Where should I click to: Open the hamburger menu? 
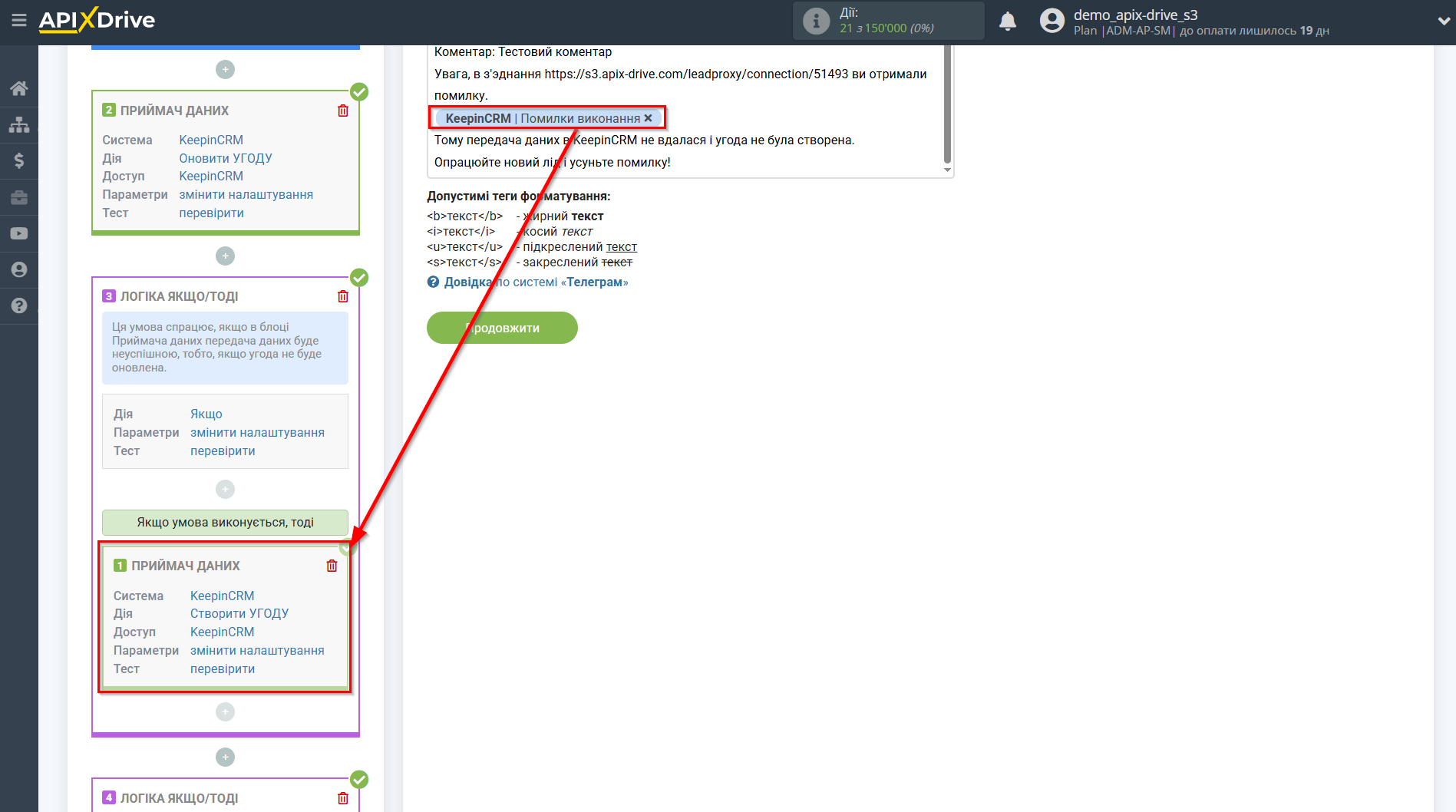click(x=19, y=21)
